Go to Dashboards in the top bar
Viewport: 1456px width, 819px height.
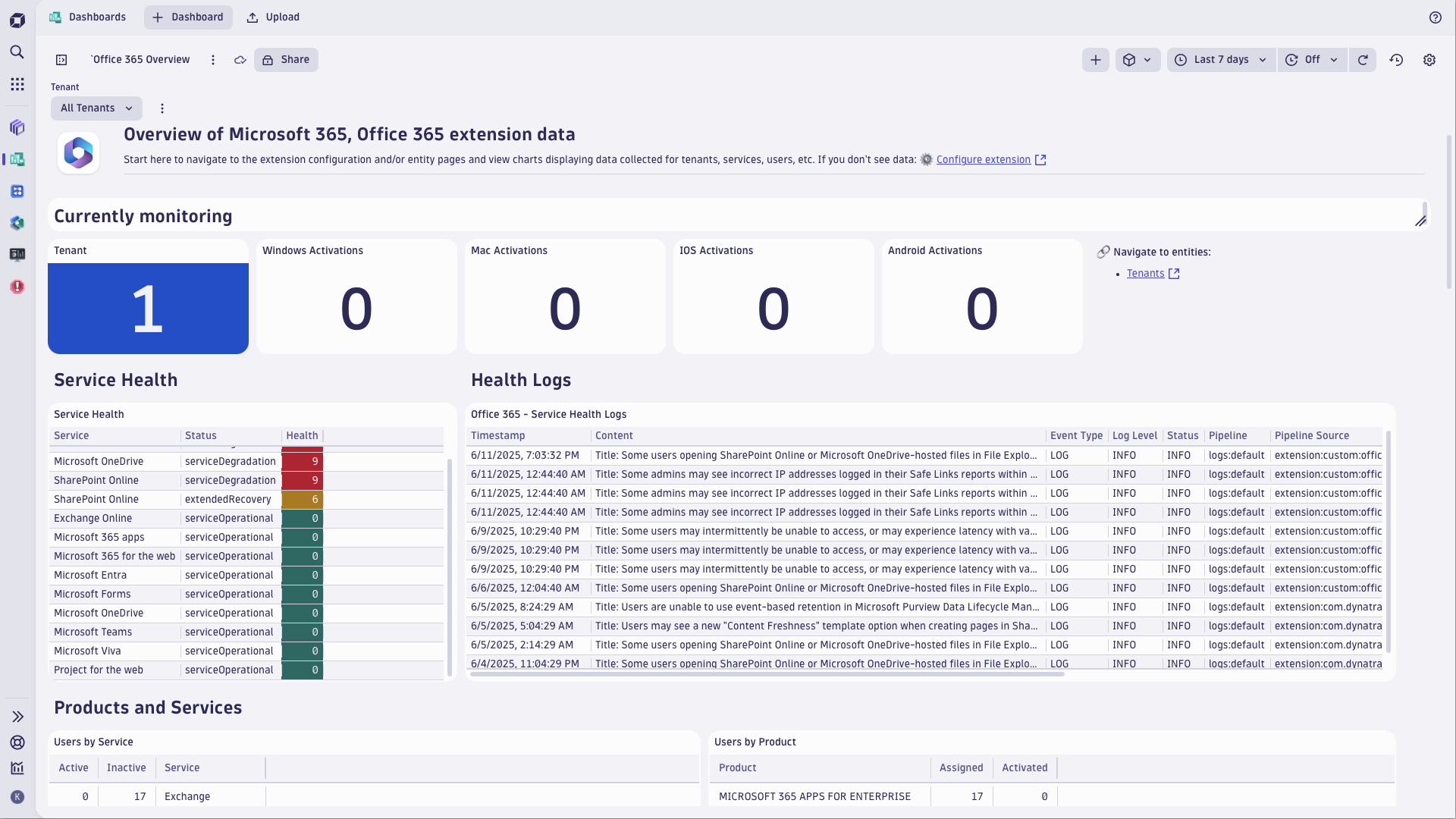tap(88, 17)
